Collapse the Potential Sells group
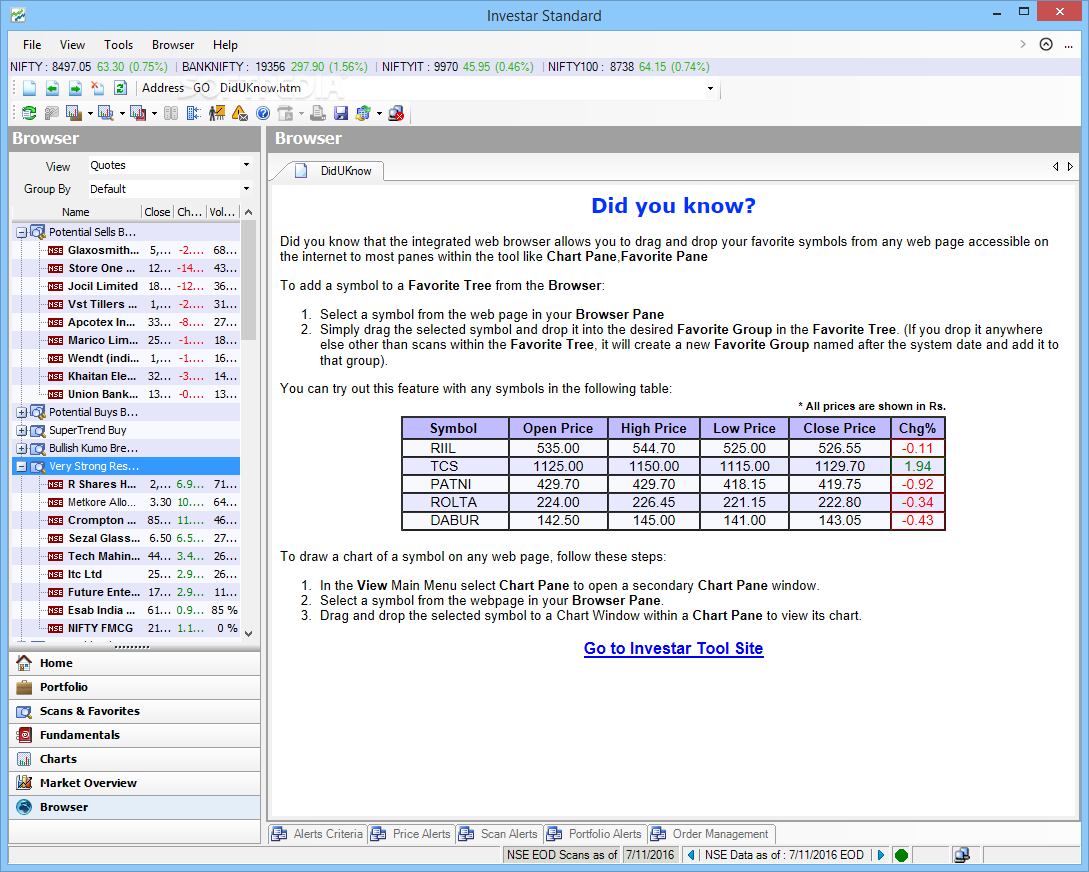 tap(22, 232)
